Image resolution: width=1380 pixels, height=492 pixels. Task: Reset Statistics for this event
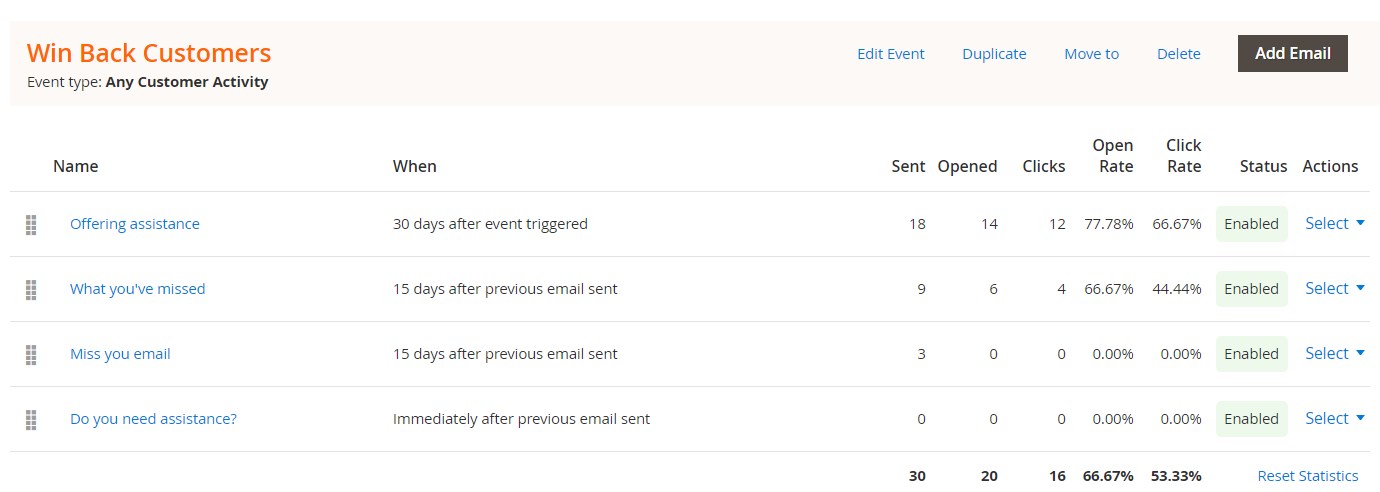pyautogui.click(x=1307, y=476)
